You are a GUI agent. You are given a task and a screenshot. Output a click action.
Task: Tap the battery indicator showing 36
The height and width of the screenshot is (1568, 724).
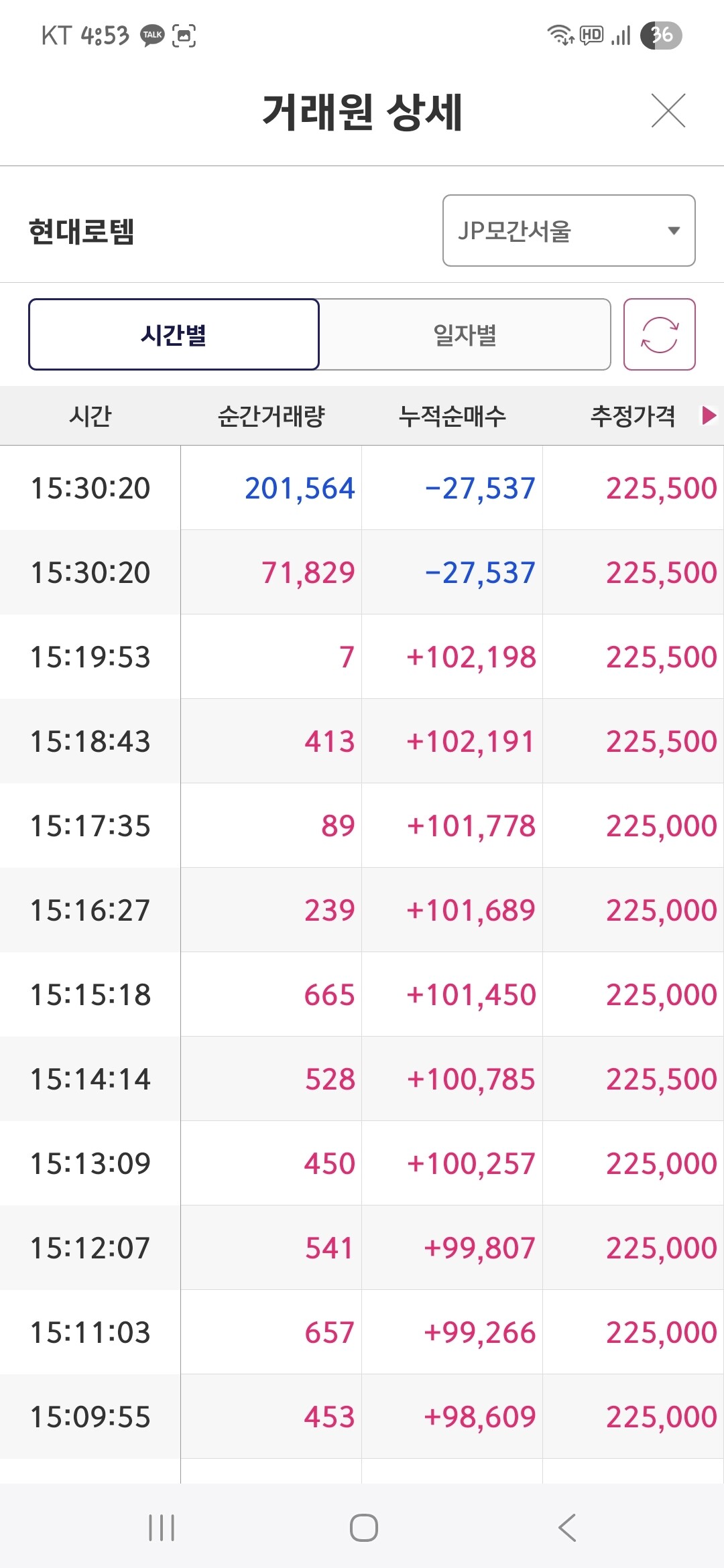click(x=661, y=35)
